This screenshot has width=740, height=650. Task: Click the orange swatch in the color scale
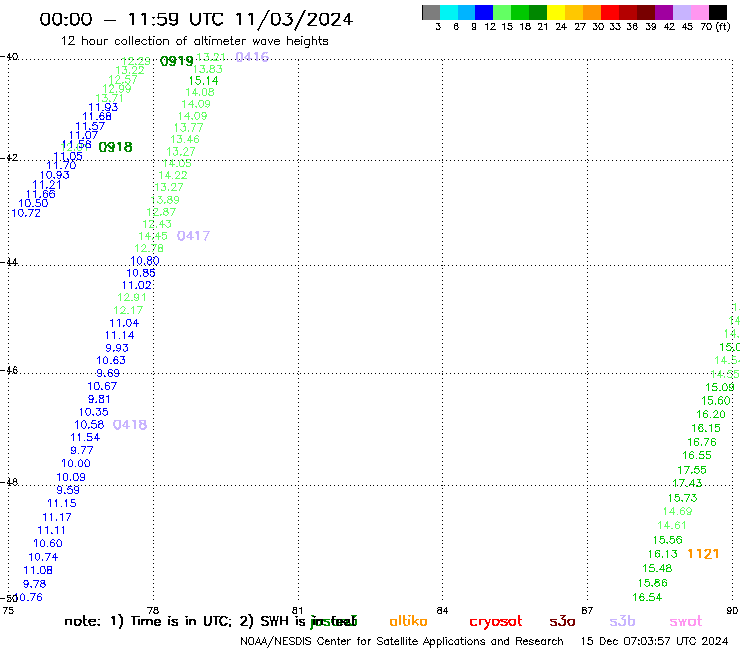[x=592, y=12]
